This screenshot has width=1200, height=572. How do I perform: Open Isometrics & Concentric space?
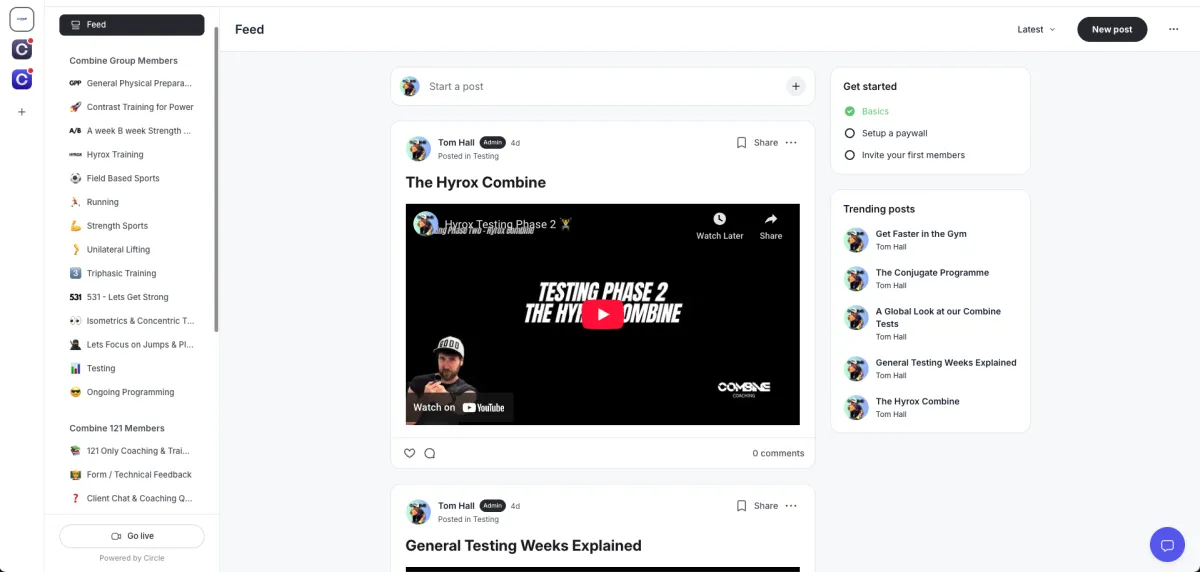[x=132, y=321]
